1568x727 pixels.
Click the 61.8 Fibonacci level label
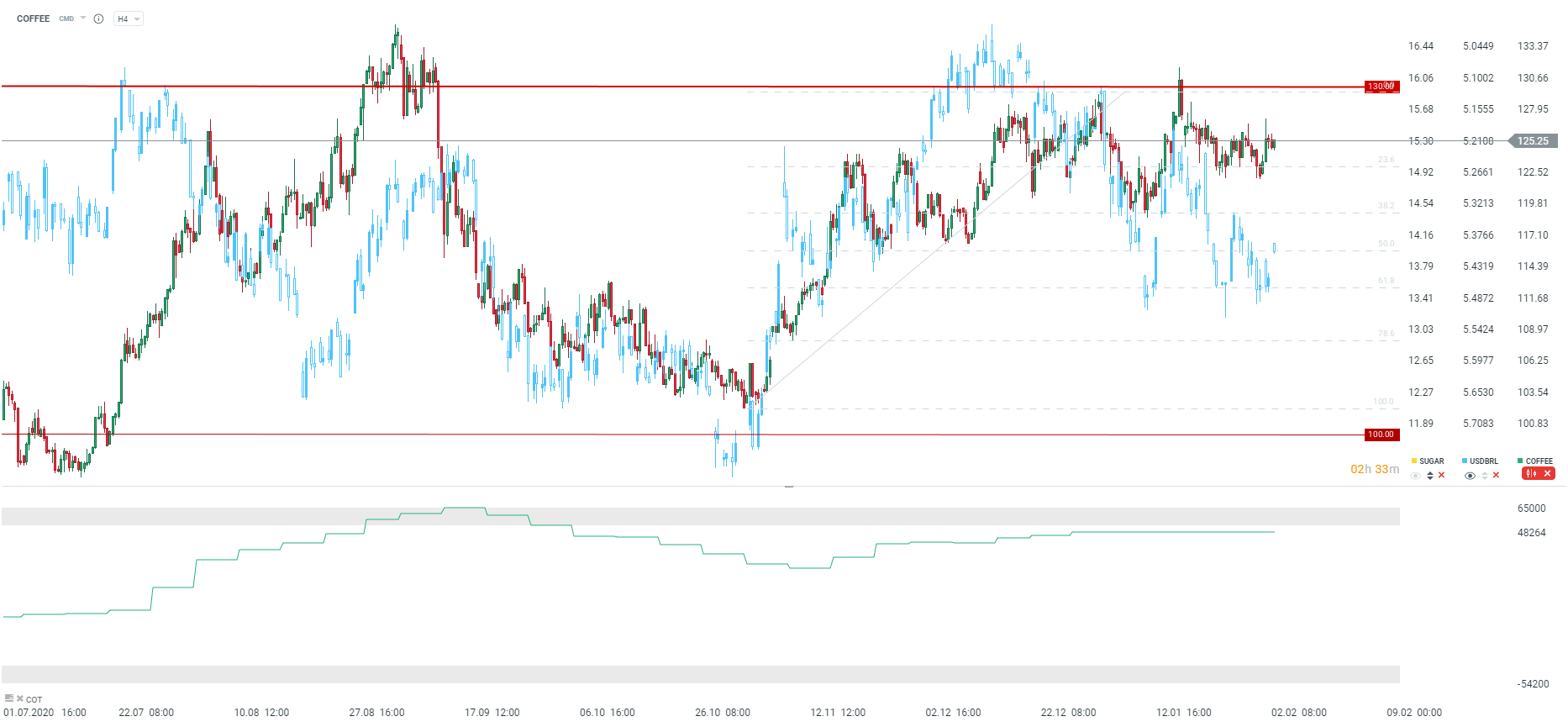click(1386, 281)
